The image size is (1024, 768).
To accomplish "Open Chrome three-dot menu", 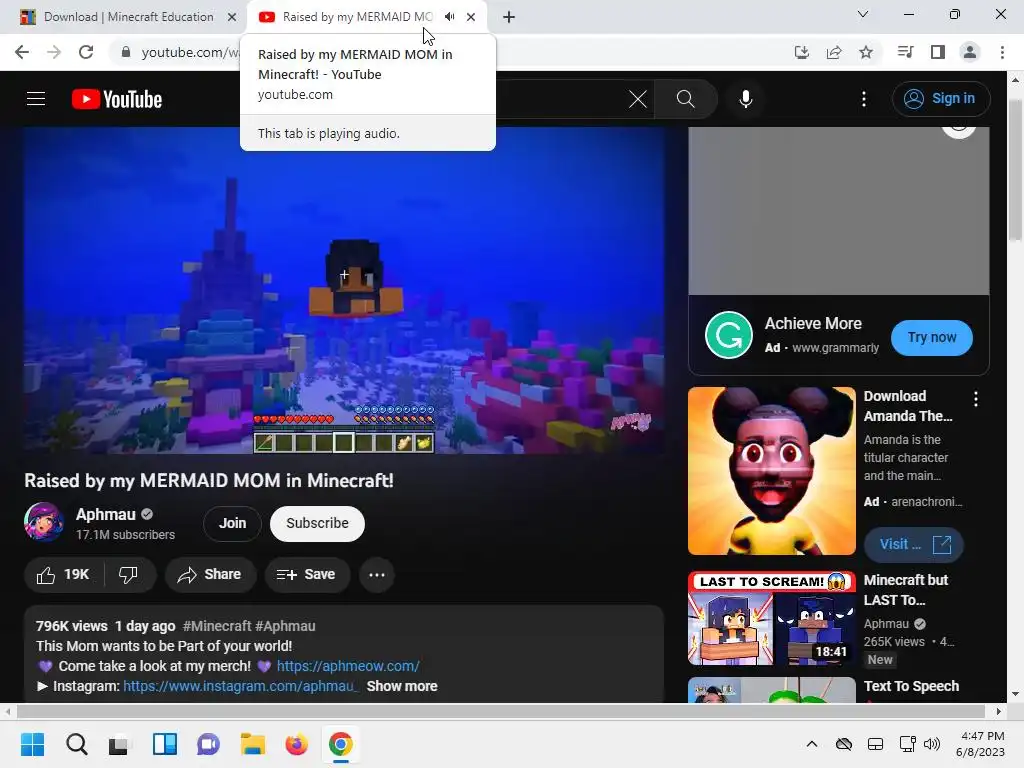I will pos(1002,52).
